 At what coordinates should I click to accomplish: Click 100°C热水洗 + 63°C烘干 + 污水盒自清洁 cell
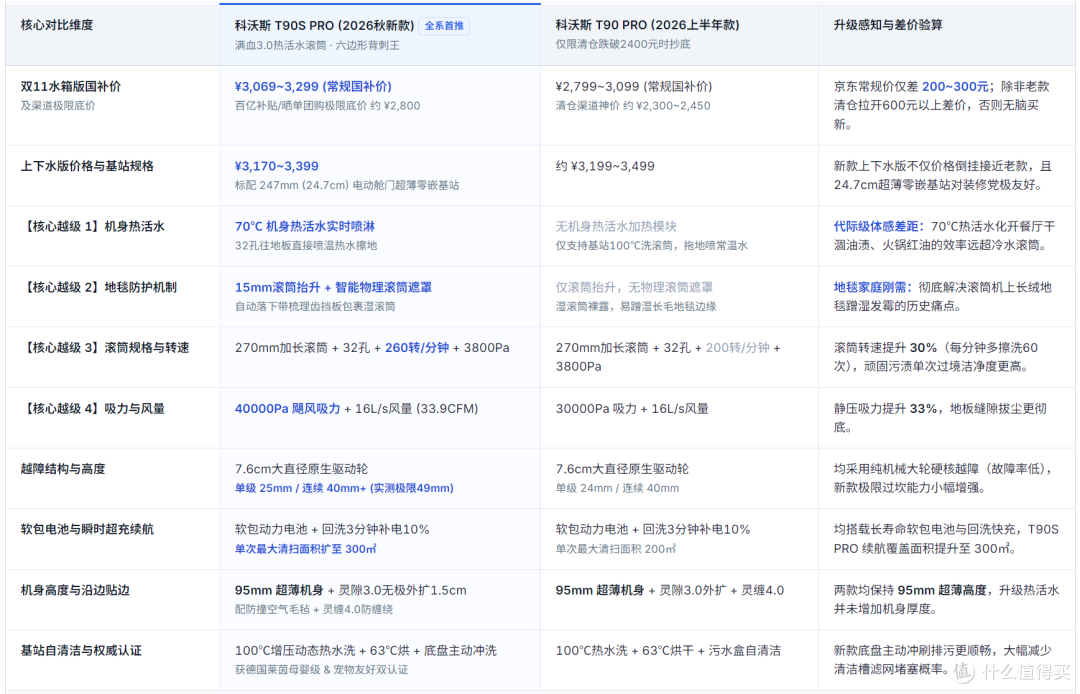668,651
